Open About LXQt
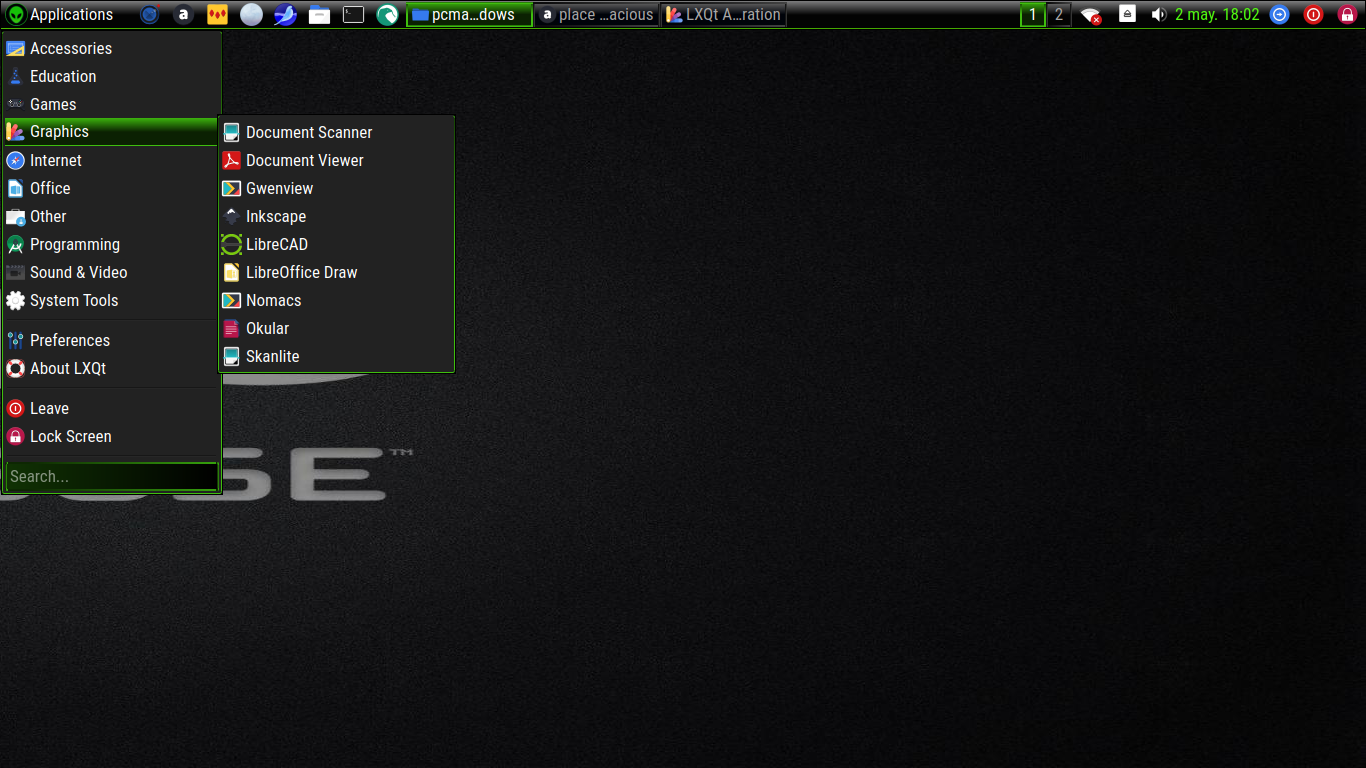Screen dimensions: 1366x768 point(111,368)
